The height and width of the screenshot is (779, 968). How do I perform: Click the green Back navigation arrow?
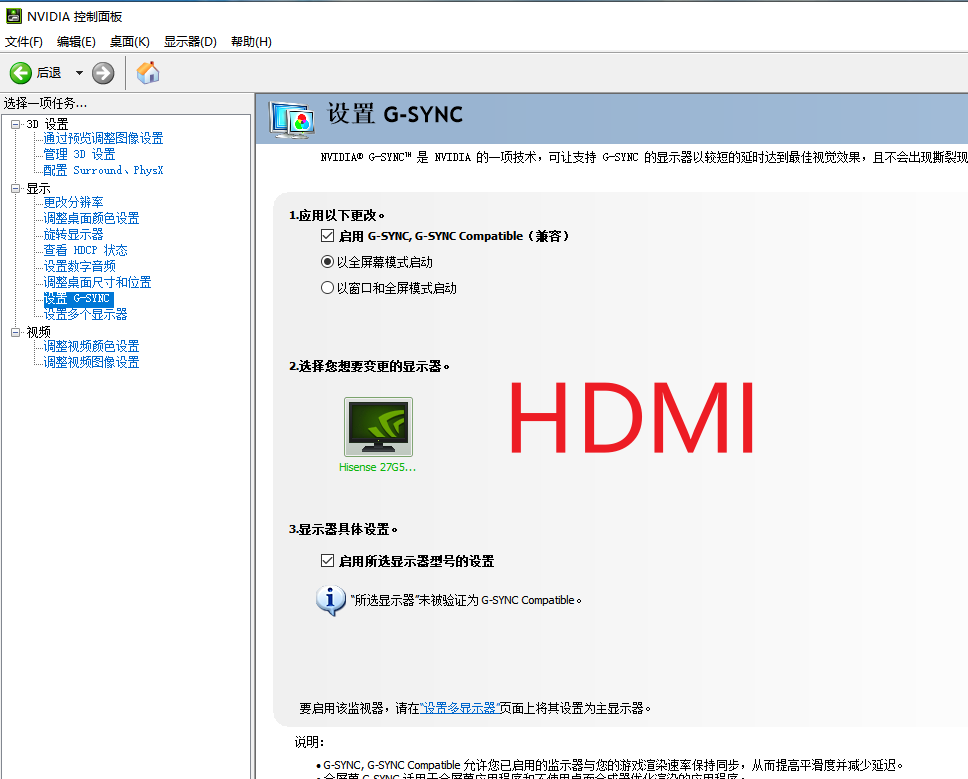click(x=20, y=72)
